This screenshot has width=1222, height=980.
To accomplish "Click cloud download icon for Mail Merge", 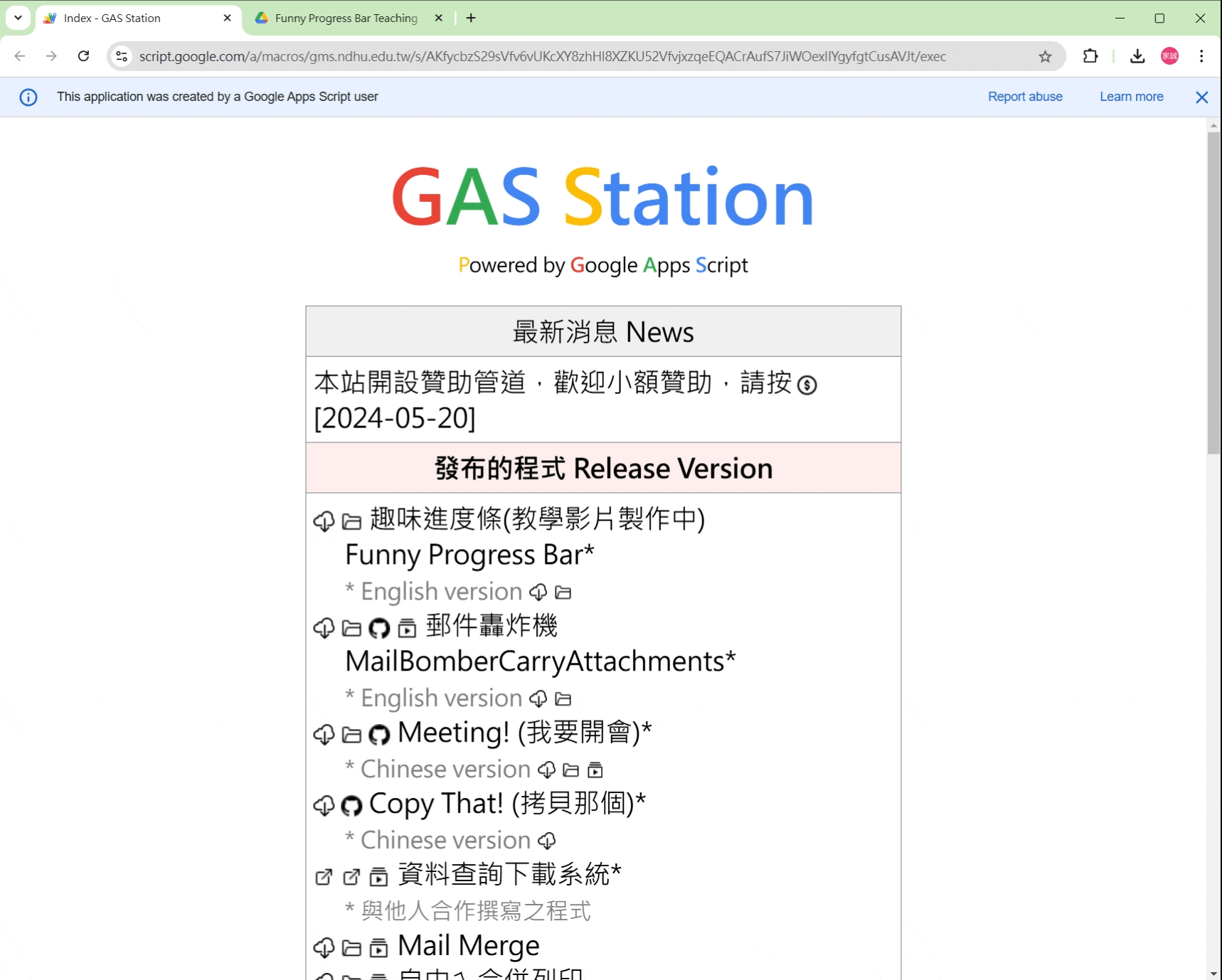I will click(x=324, y=948).
